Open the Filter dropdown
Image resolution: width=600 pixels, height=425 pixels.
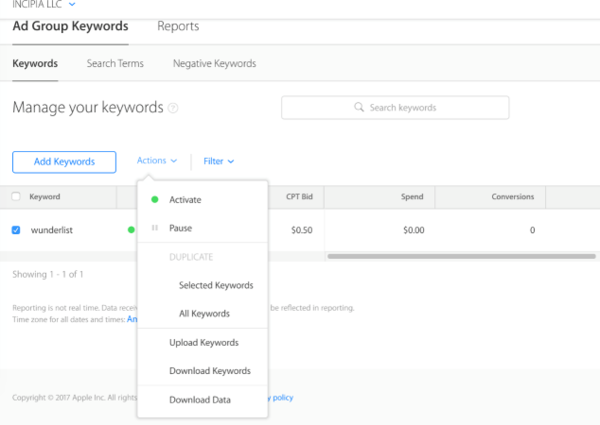(x=218, y=161)
